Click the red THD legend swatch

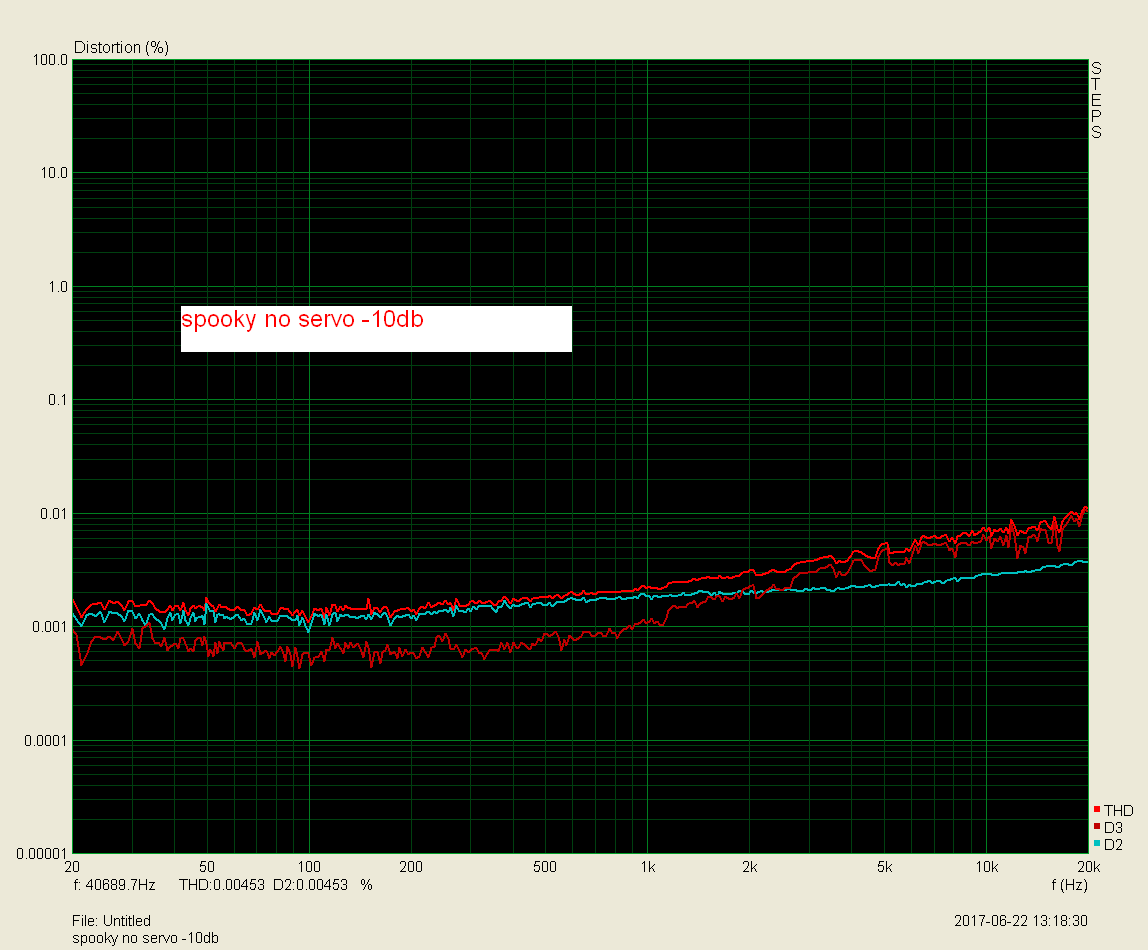1097,809
